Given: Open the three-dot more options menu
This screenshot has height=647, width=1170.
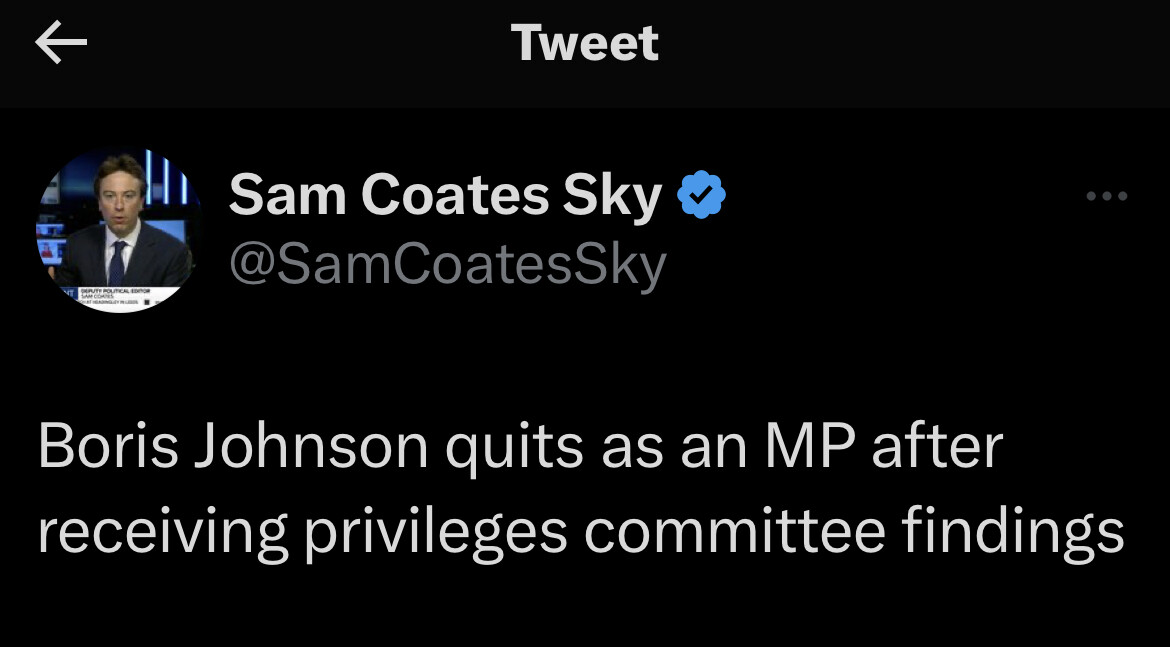Looking at the screenshot, I should point(1107,197).
